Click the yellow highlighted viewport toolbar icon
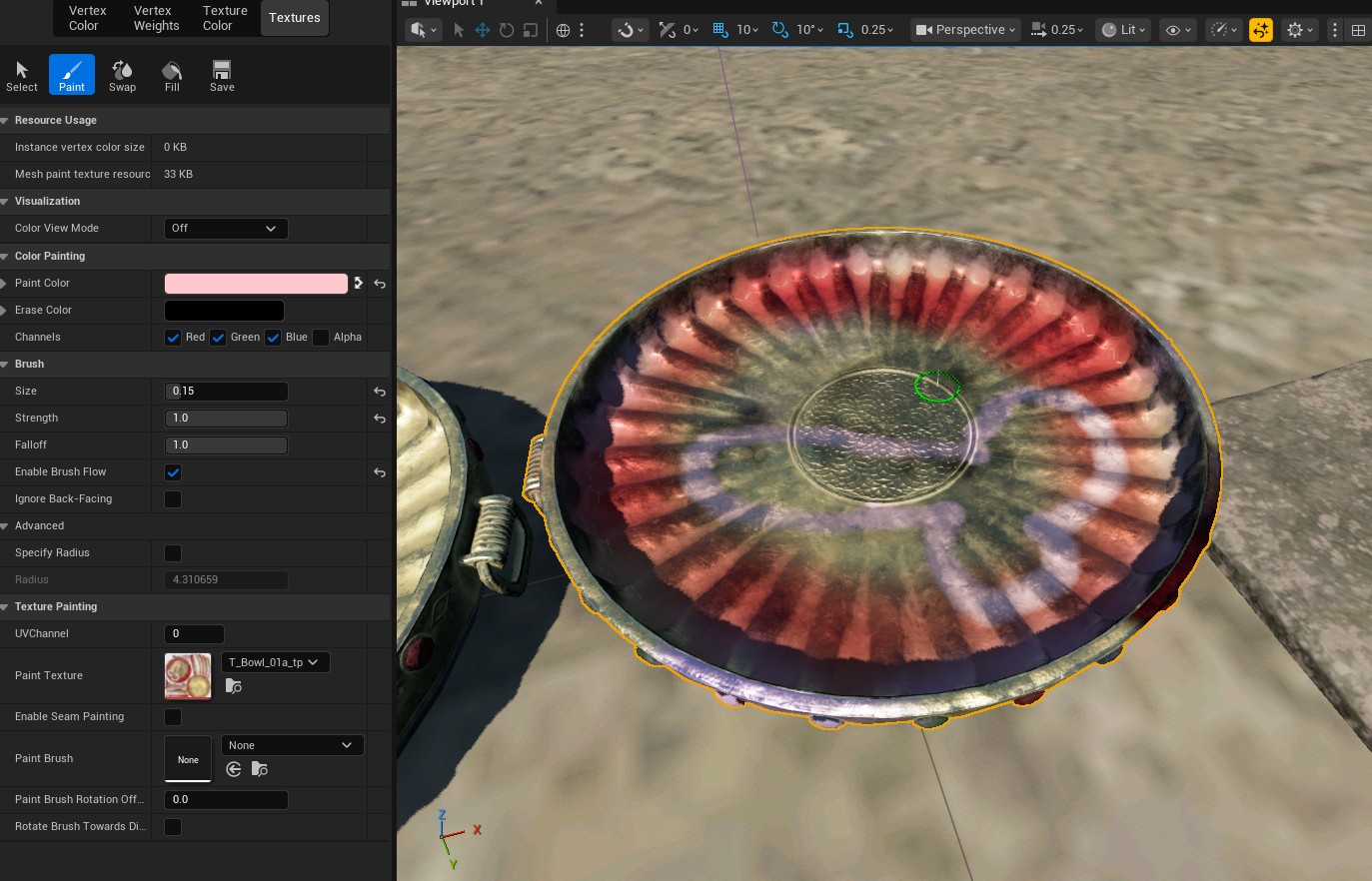Screen dimensions: 1372x881 1261,30
